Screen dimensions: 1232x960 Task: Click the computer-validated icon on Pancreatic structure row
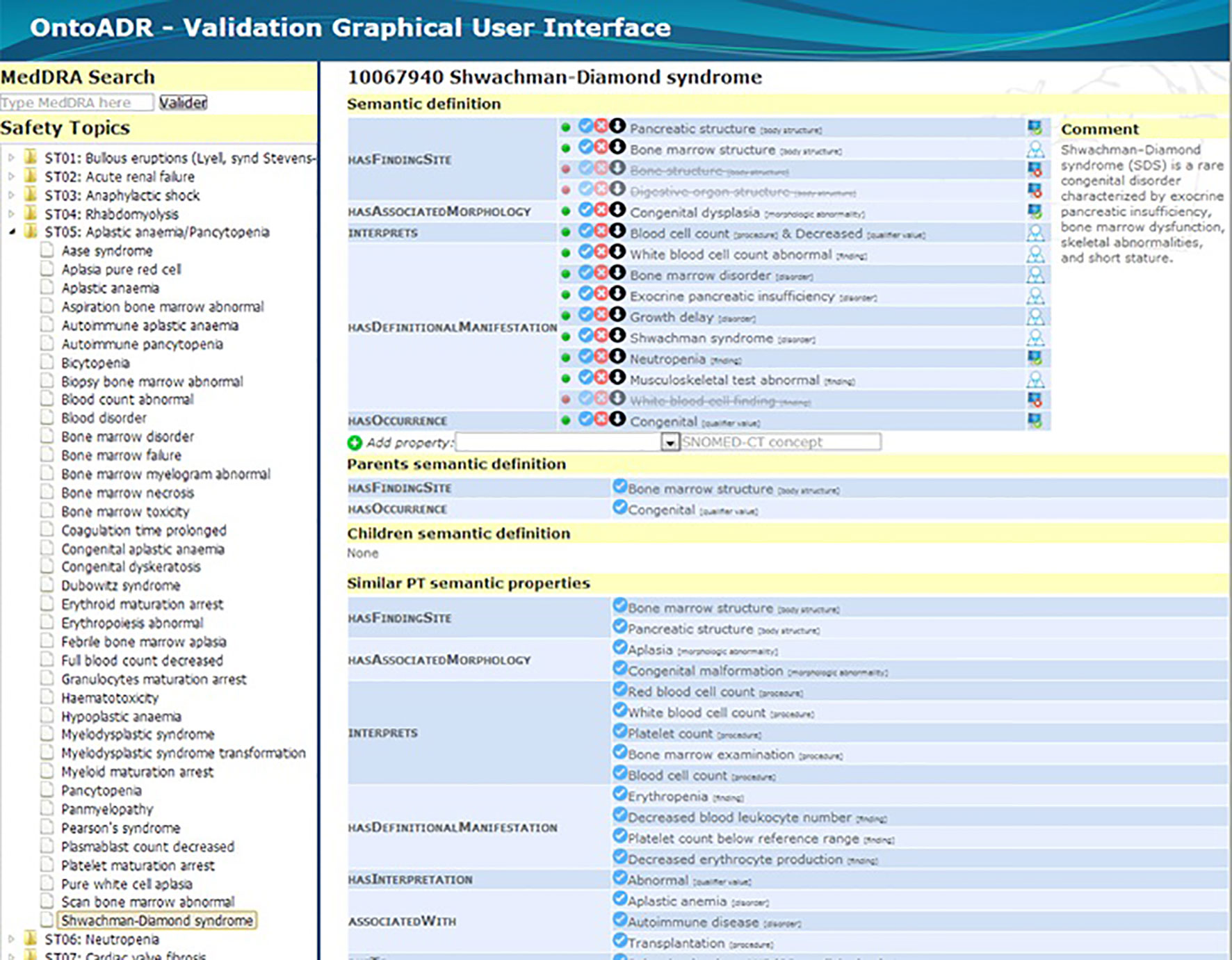coord(1035,128)
